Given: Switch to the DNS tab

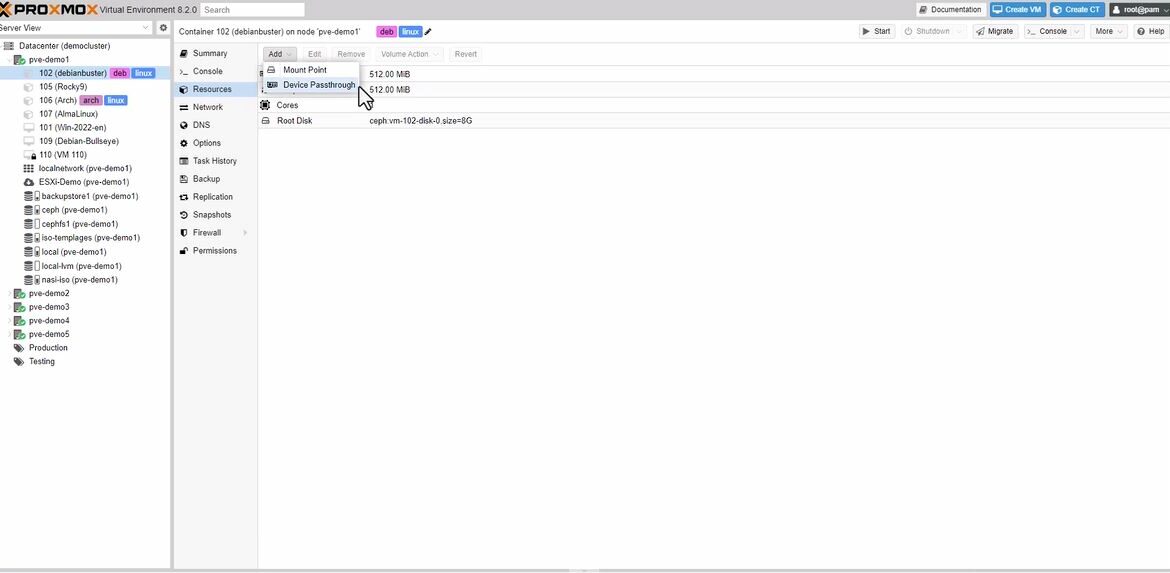Looking at the screenshot, I should (x=215, y=125).
